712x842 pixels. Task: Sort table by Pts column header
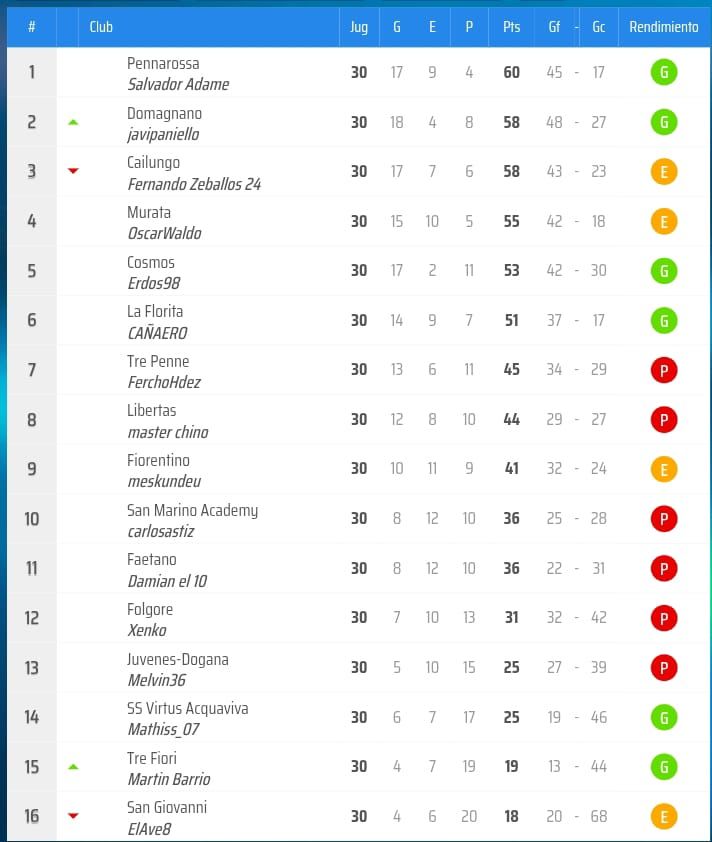tap(511, 27)
